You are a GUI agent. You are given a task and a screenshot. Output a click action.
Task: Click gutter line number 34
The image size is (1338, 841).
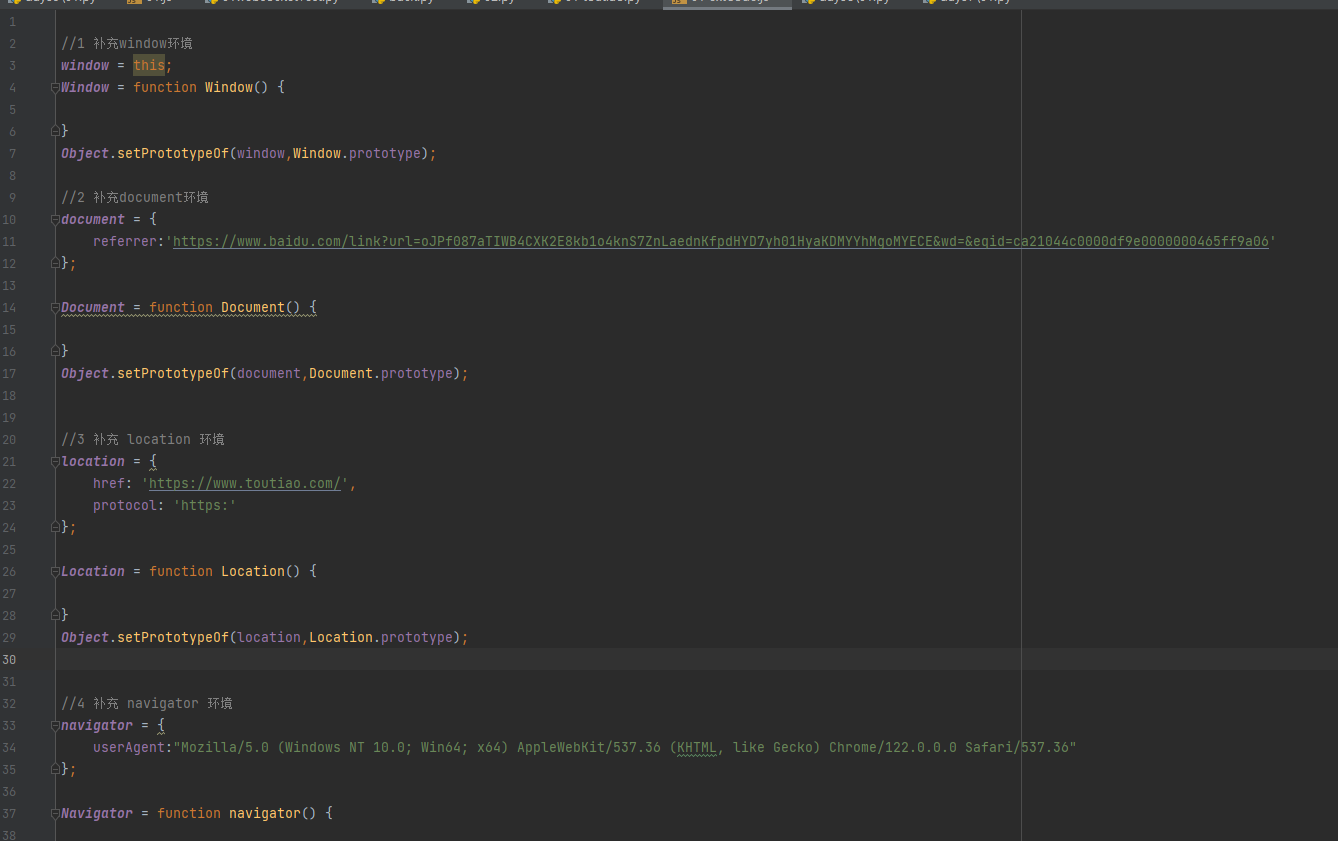(10, 747)
